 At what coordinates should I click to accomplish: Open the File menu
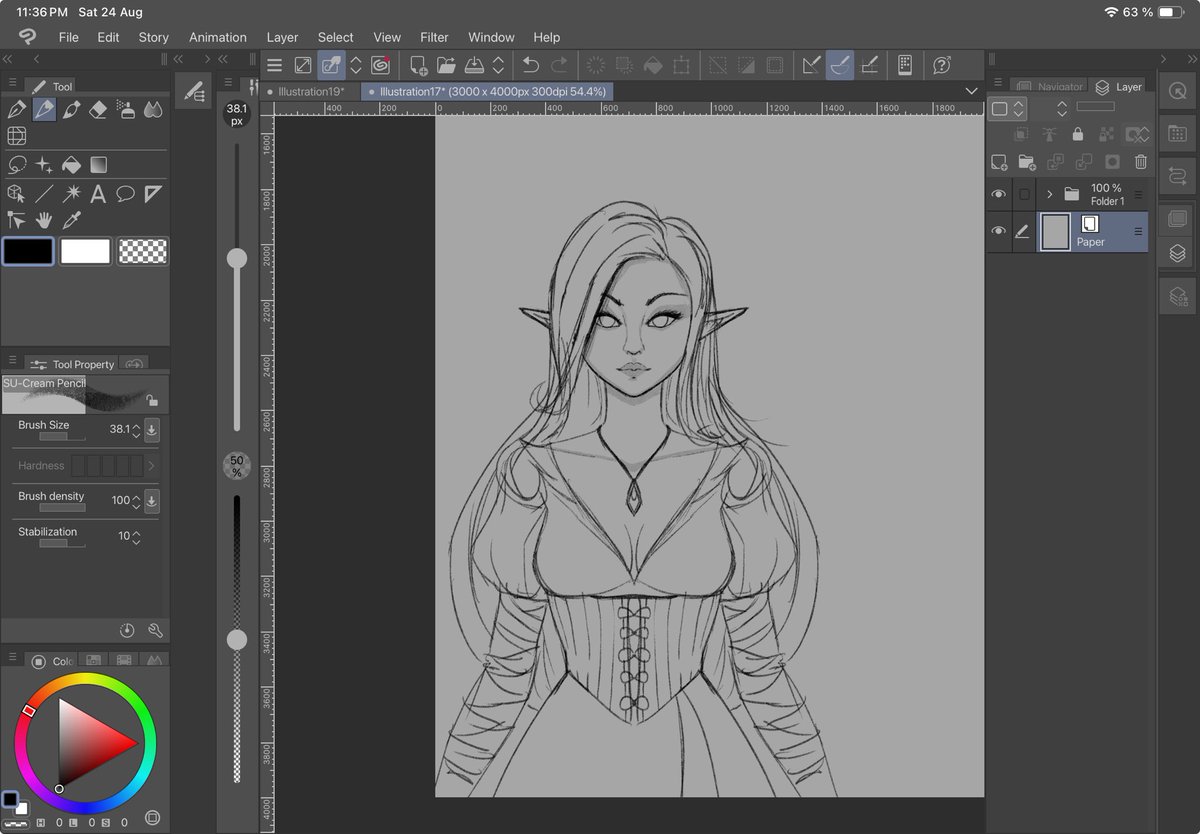pyautogui.click(x=68, y=37)
